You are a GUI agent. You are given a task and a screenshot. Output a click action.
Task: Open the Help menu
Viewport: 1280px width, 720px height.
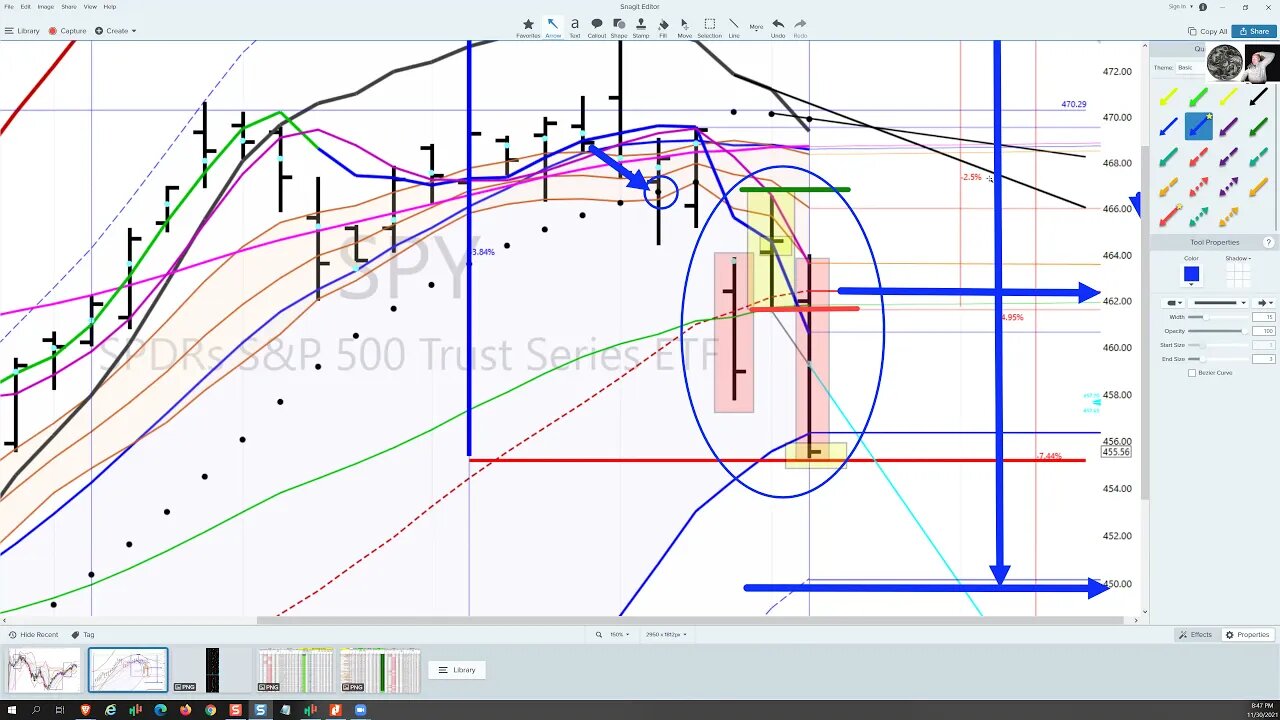(110, 7)
